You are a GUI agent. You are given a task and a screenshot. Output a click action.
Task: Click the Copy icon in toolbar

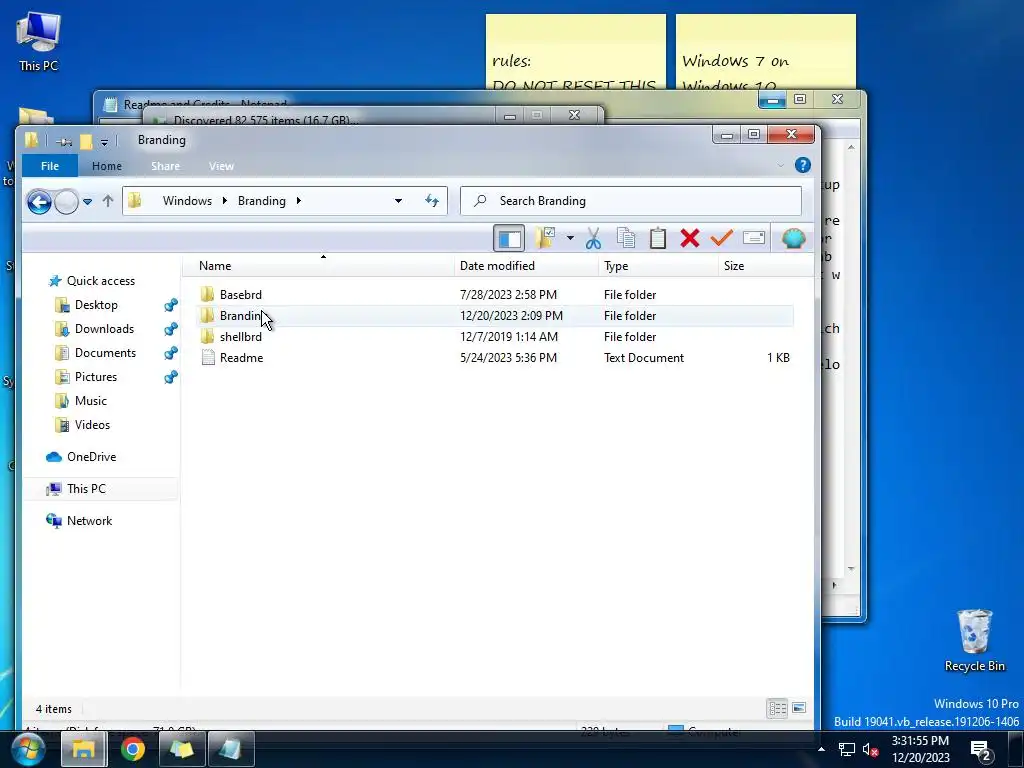point(626,238)
